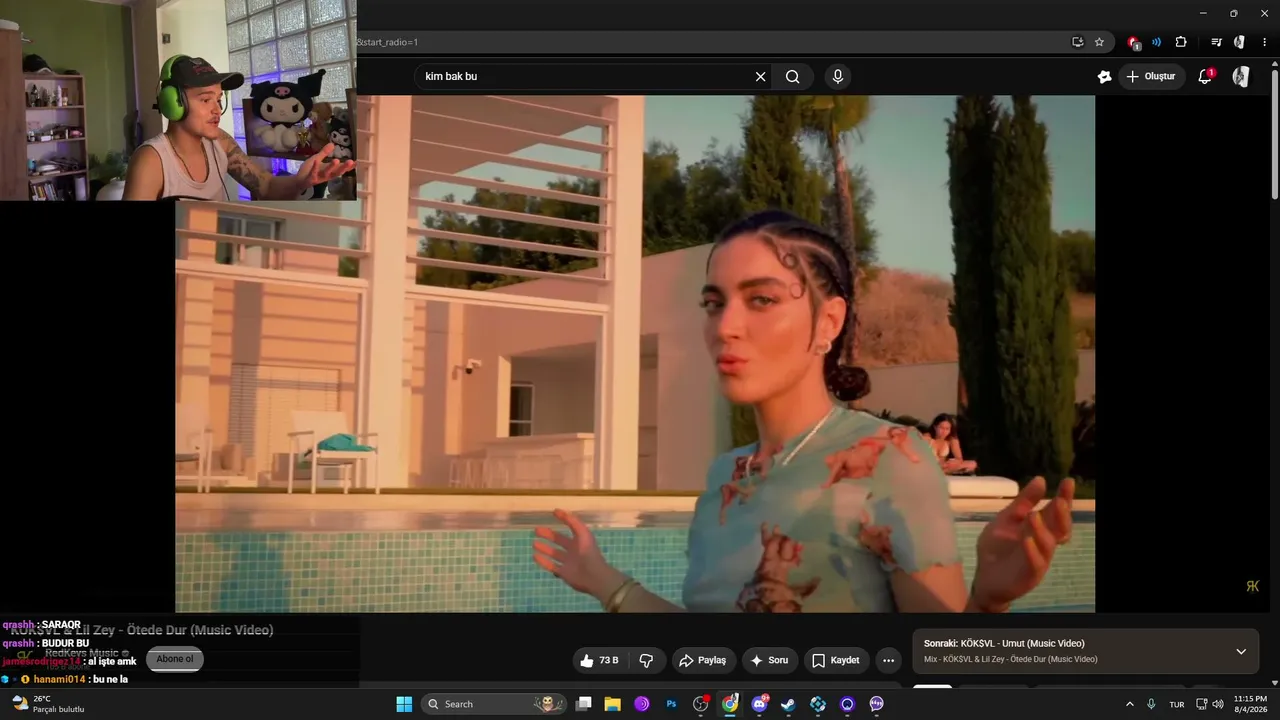Click install app icon in address bar
The image size is (1280, 720).
[x=1077, y=42]
